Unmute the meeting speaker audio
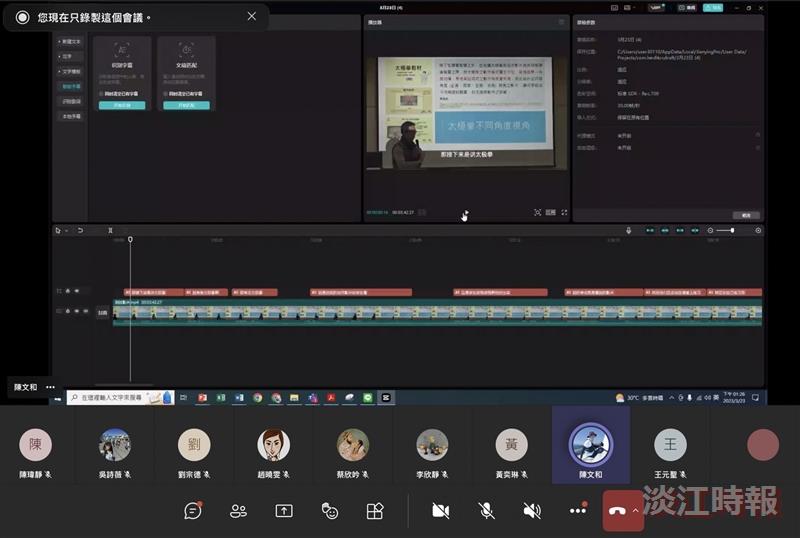 pyautogui.click(x=532, y=510)
